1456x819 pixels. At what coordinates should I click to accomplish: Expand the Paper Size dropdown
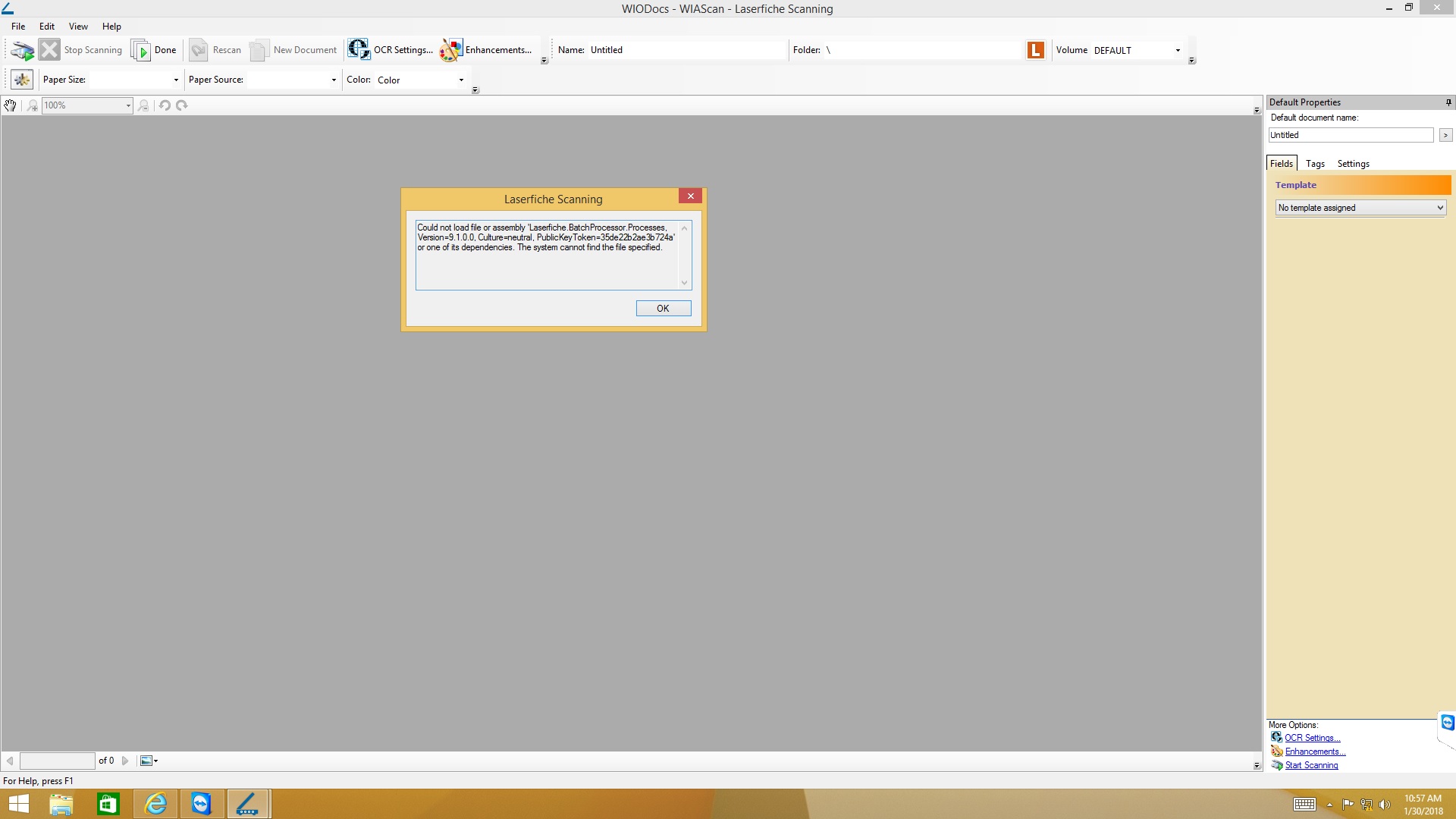pos(176,80)
